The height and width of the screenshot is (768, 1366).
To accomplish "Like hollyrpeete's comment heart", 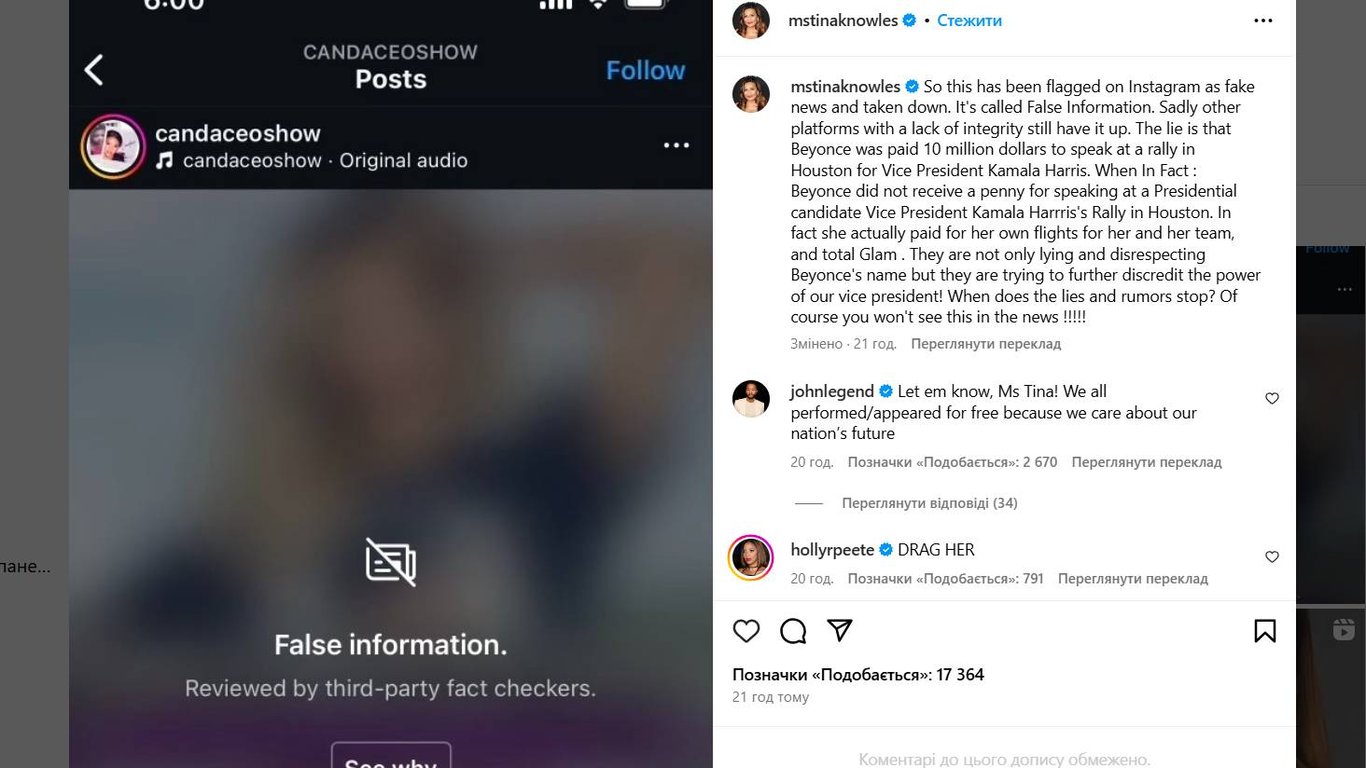I will coord(1272,557).
